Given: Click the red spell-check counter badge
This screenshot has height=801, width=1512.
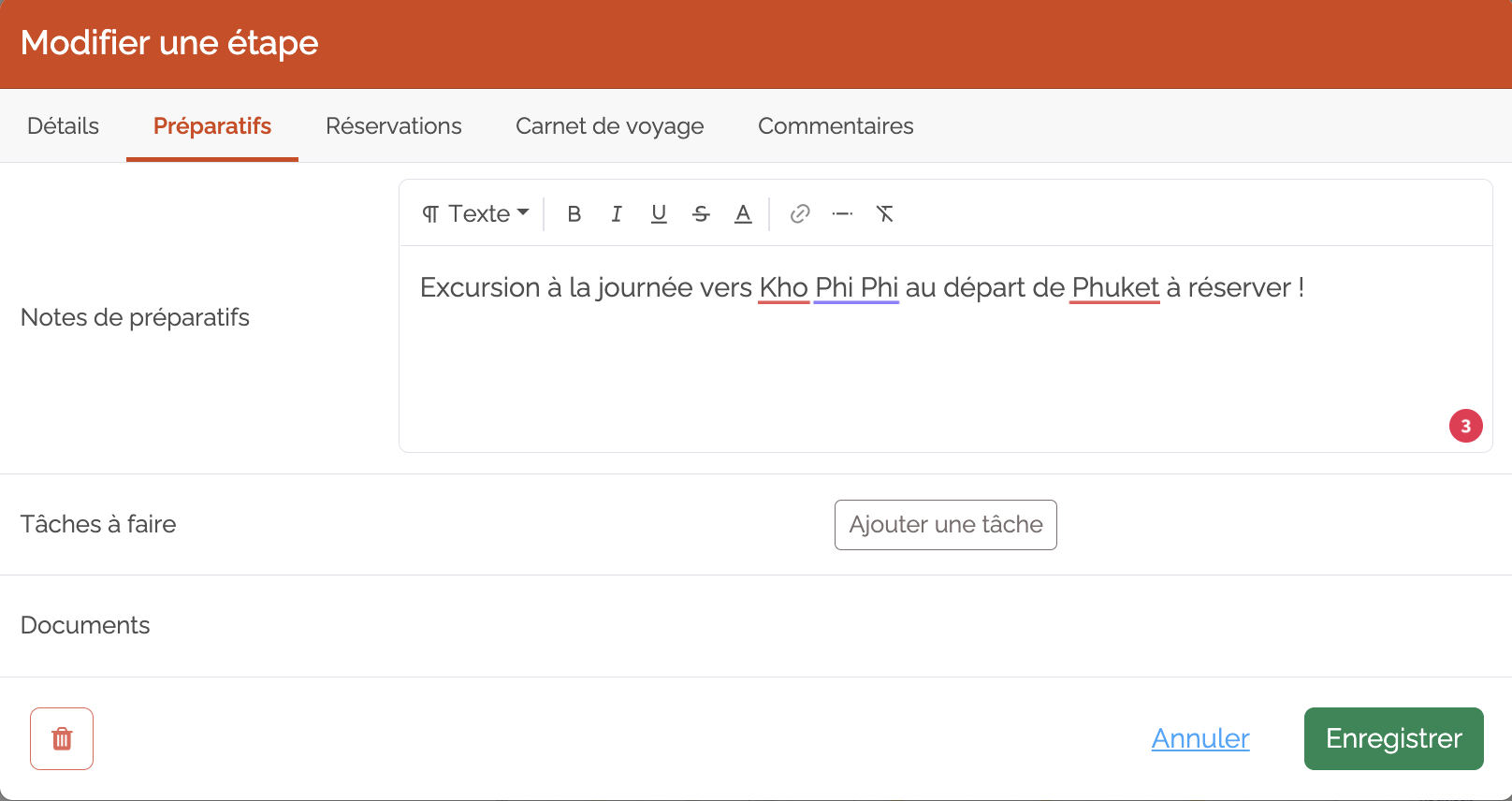Looking at the screenshot, I should click(1466, 426).
